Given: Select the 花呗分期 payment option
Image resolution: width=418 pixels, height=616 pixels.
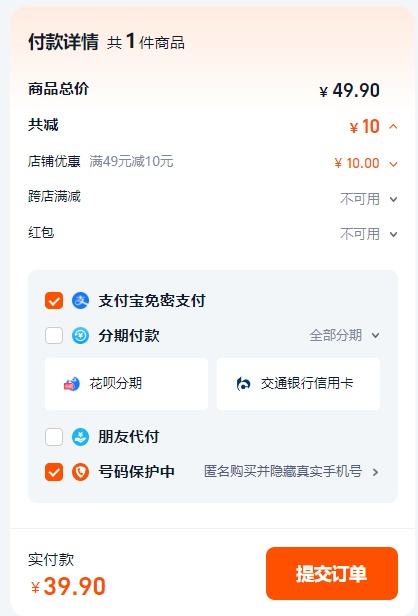Looking at the screenshot, I should click(x=126, y=384).
